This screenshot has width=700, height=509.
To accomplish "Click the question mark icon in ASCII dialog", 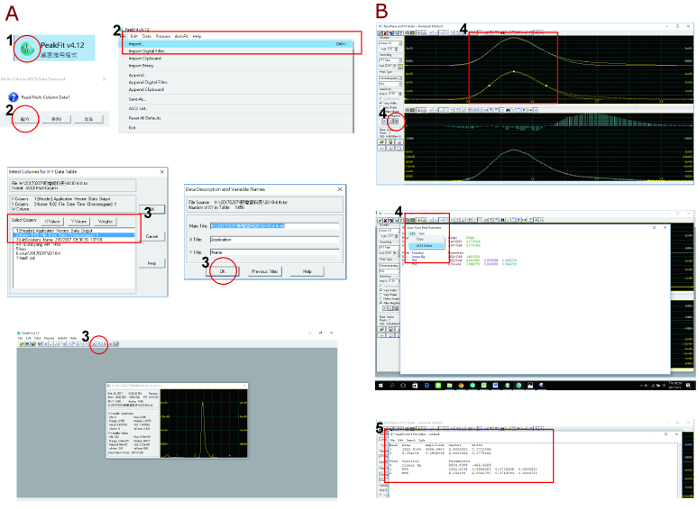I will pyautogui.click(x=15, y=96).
